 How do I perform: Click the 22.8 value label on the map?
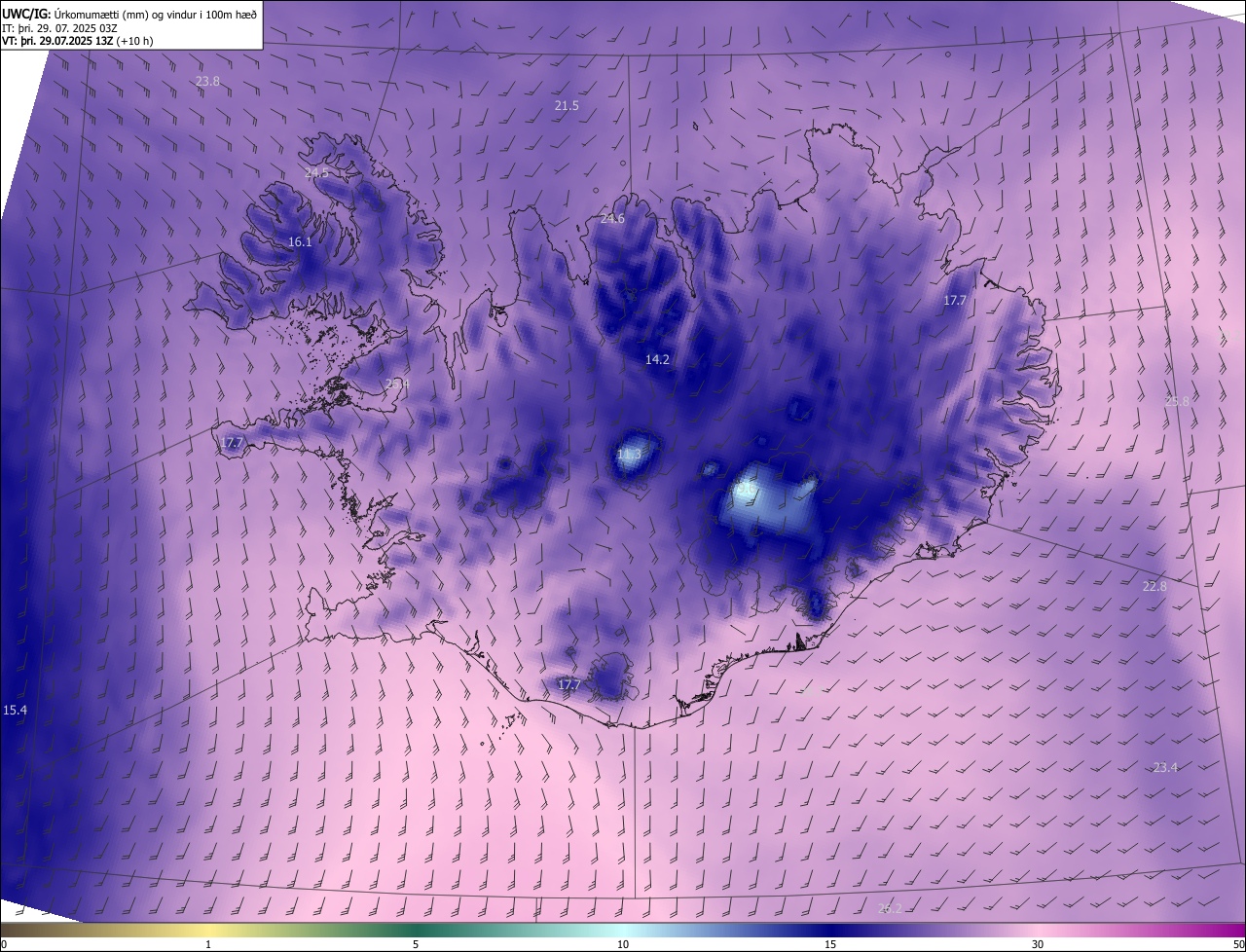[x=1154, y=586]
